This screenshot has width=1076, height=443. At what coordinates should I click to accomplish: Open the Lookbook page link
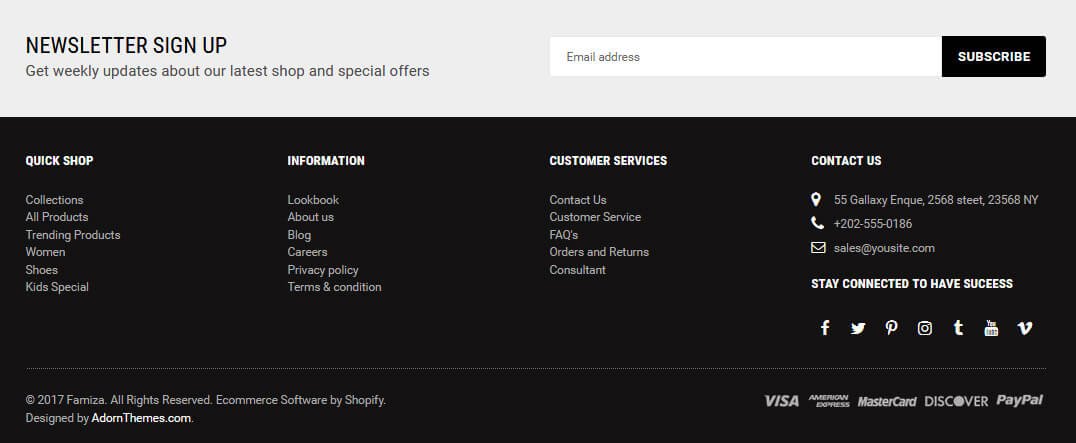[x=313, y=200]
